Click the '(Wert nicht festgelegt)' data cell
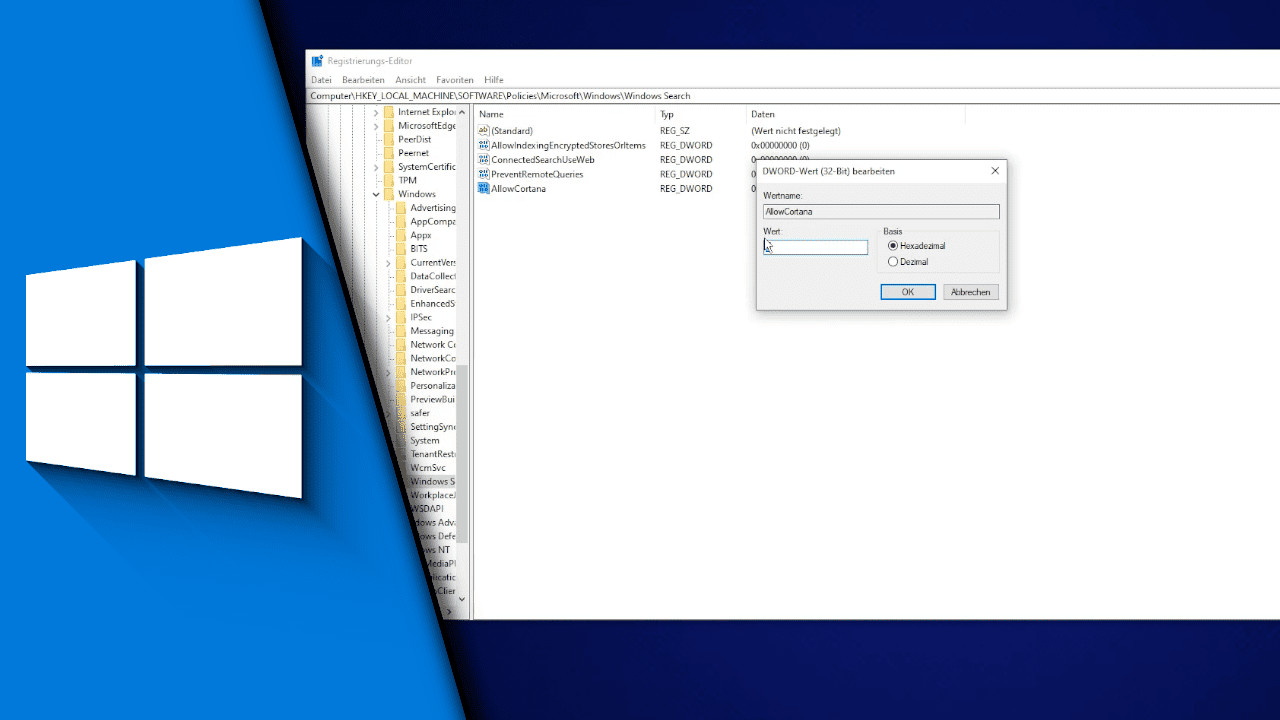The image size is (1280, 720). coord(796,131)
